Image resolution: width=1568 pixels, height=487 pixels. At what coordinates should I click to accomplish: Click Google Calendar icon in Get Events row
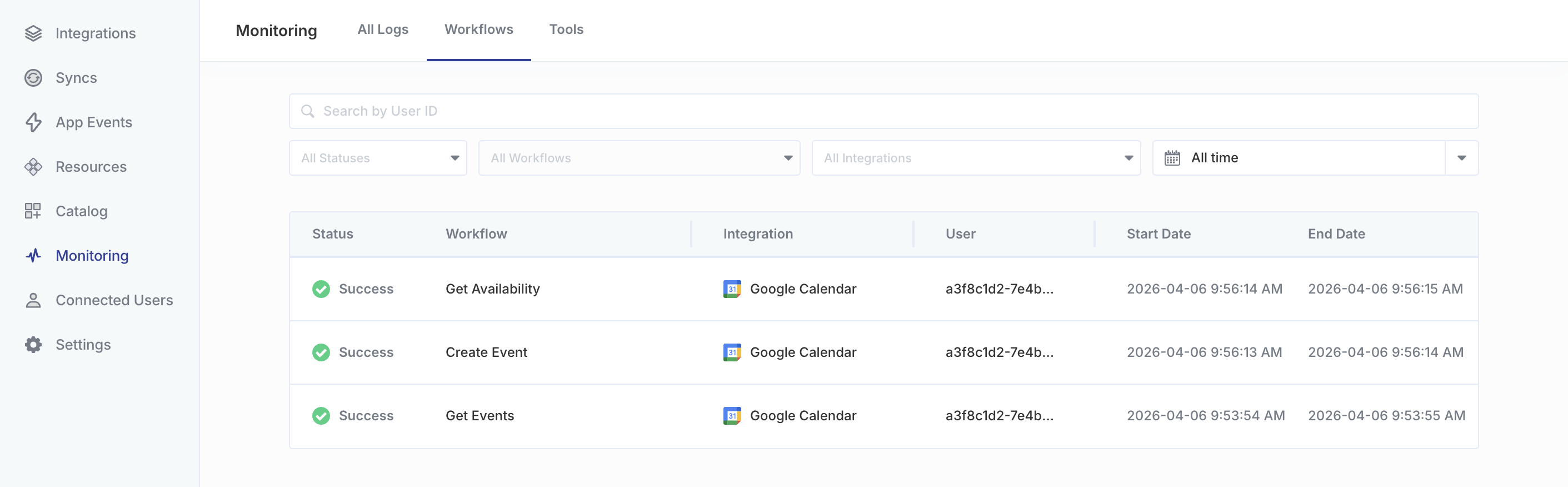pos(732,416)
